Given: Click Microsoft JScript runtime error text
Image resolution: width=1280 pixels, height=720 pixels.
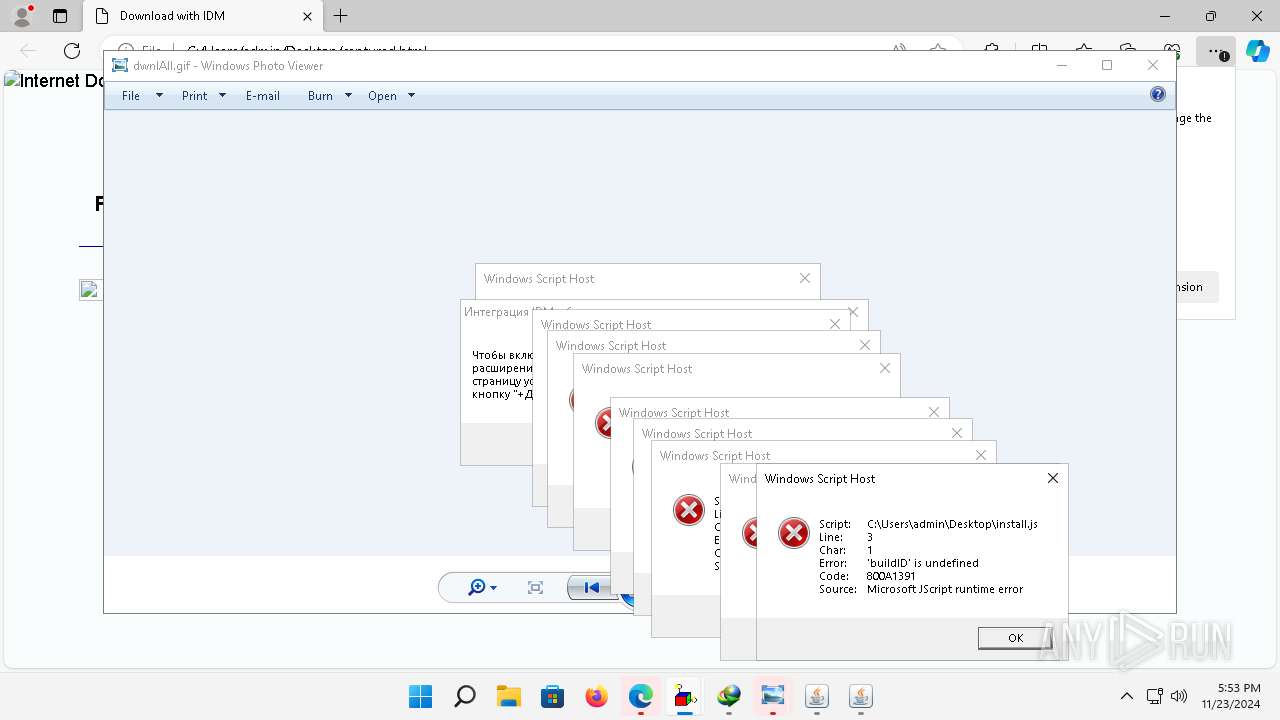Looking at the screenshot, I should 945,589.
